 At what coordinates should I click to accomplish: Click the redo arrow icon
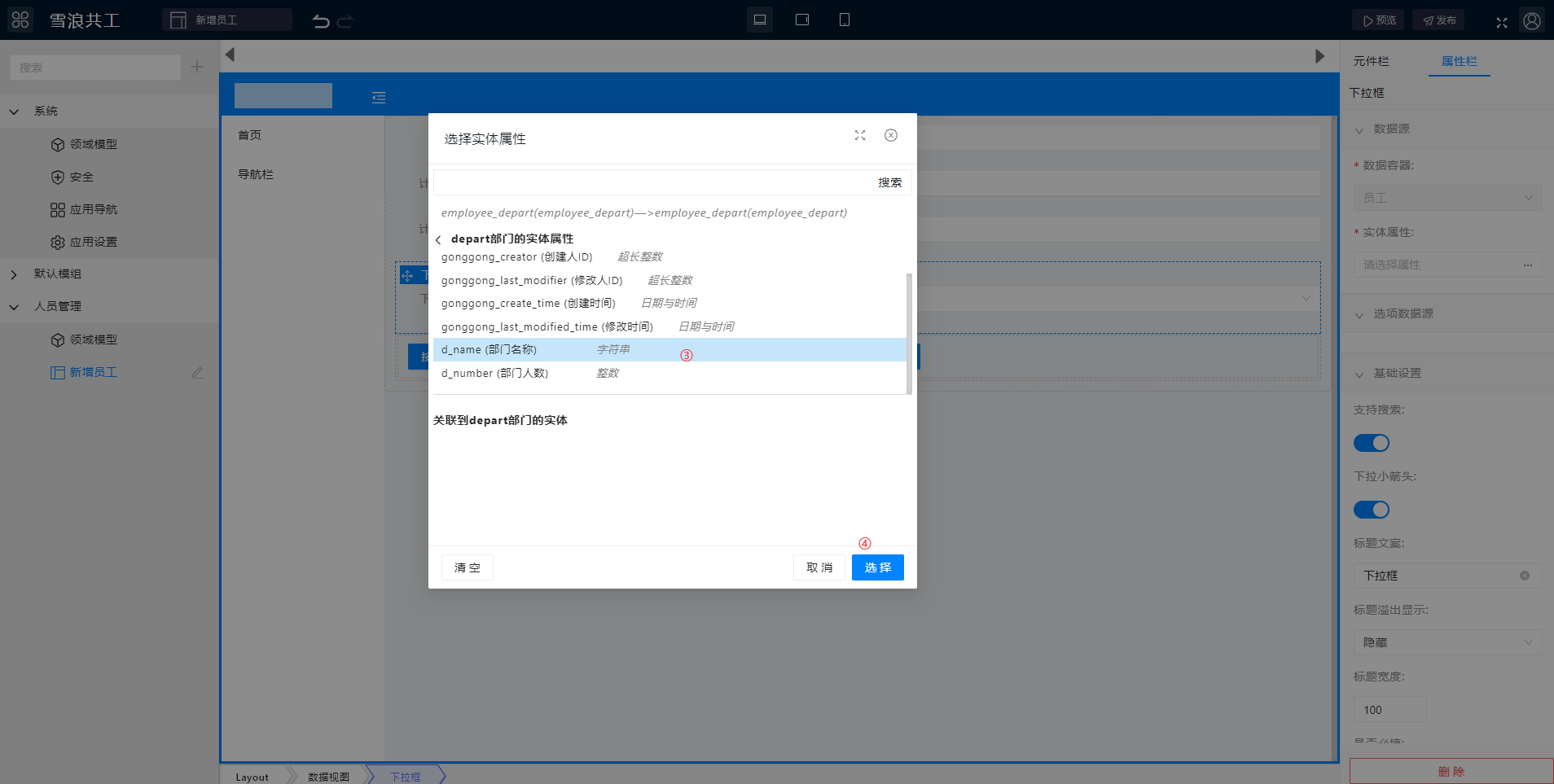click(345, 21)
